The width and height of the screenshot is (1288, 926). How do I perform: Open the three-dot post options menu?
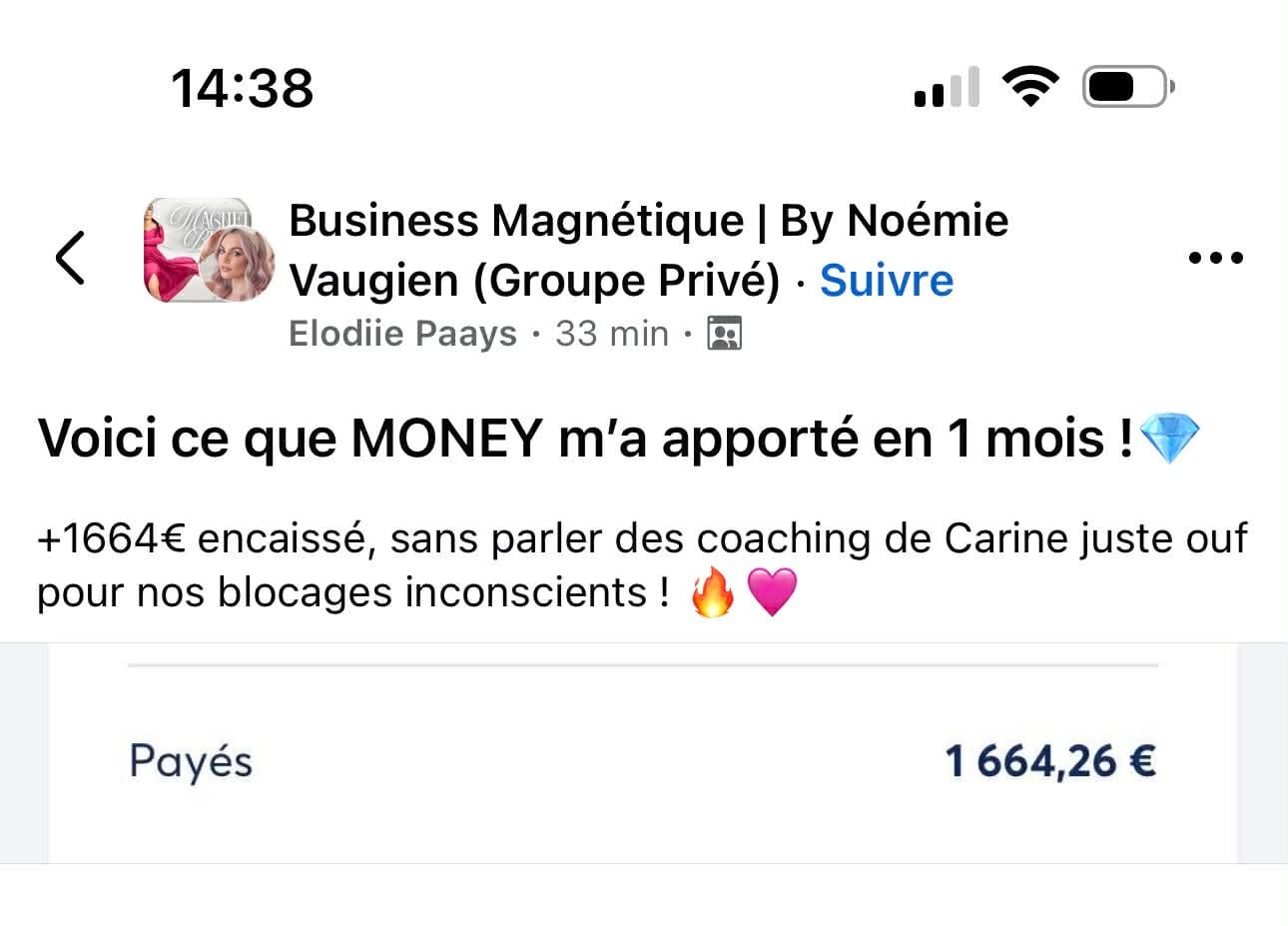point(1215,258)
